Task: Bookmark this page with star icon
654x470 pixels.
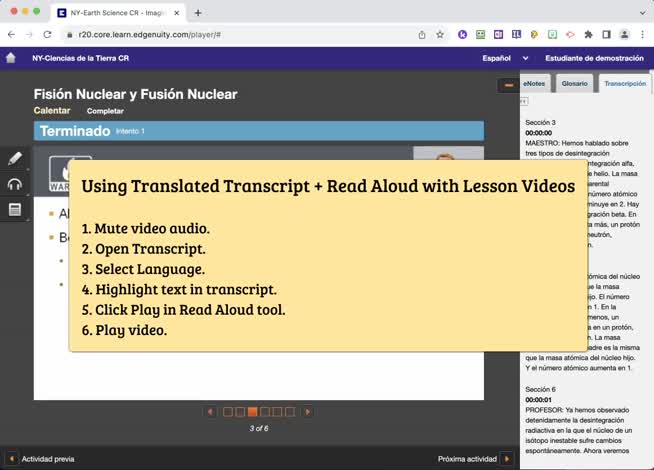Action: click(x=440, y=34)
